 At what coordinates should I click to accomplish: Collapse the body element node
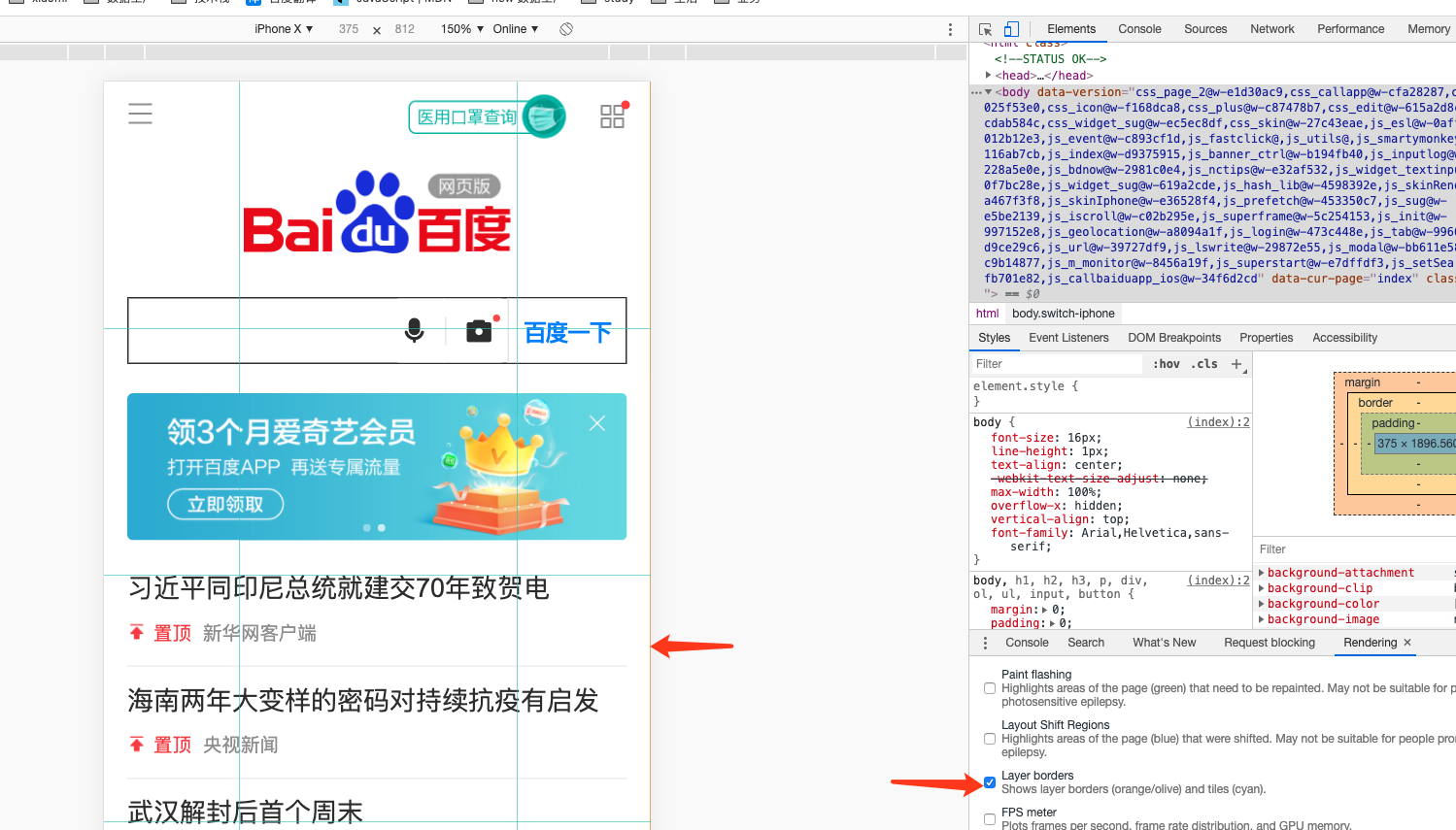tap(989, 92)
